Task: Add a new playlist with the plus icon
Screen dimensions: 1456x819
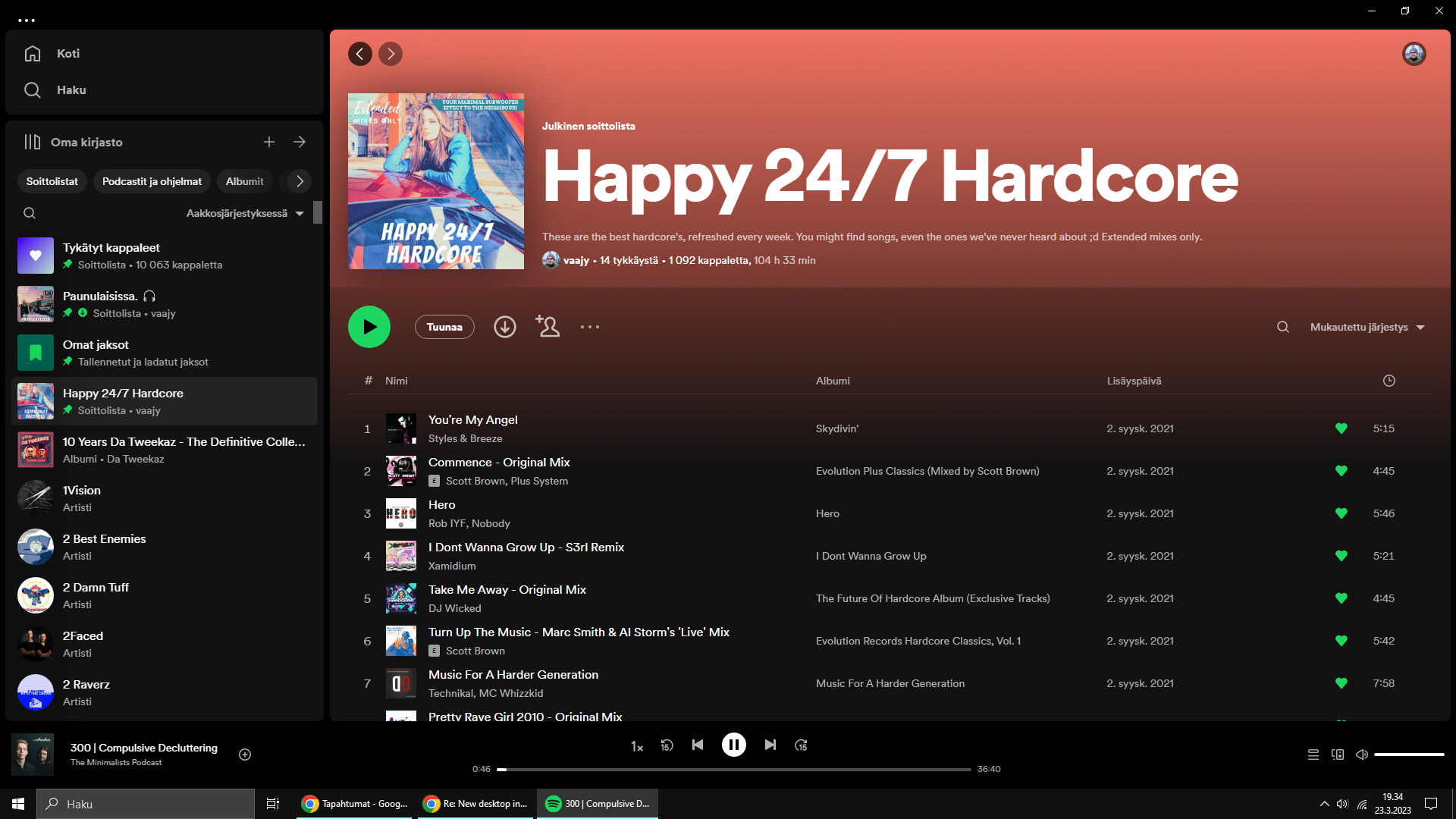Action: [x=269, y=142]
